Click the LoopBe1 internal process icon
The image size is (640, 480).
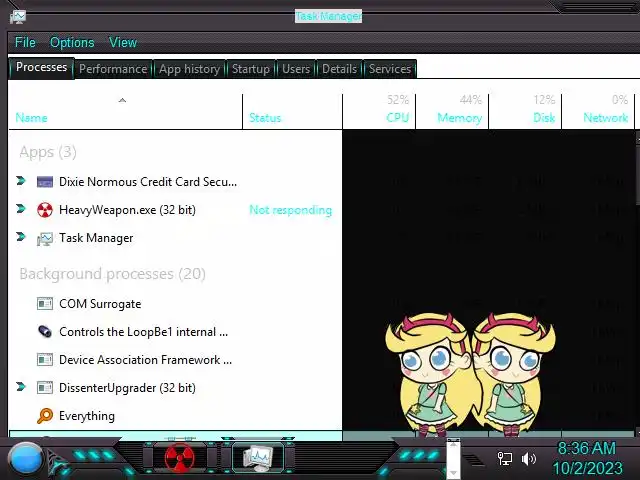(x=45, y=331)
